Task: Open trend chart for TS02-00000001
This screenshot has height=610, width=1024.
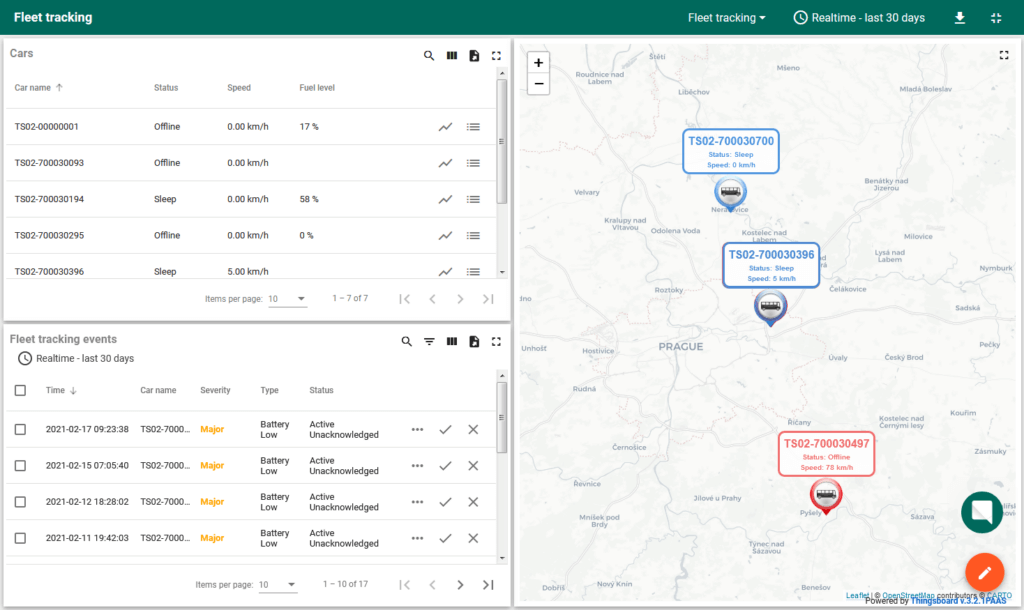Action: (445, 127)
